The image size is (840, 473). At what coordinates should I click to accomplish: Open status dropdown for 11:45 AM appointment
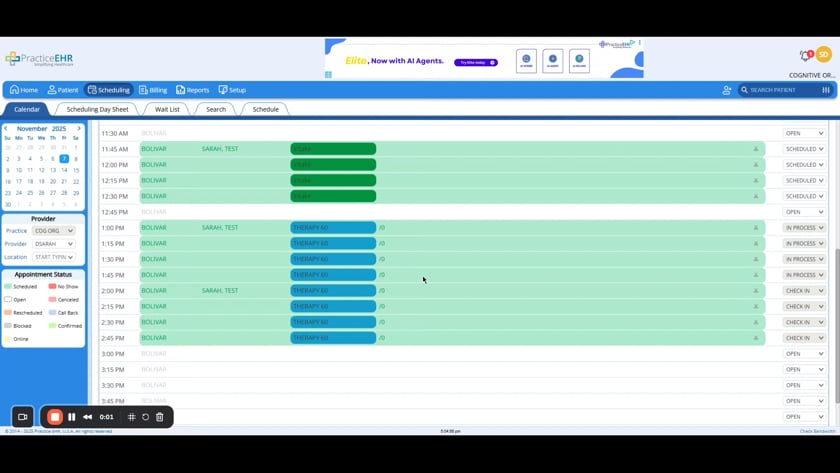tap(804, 149)
